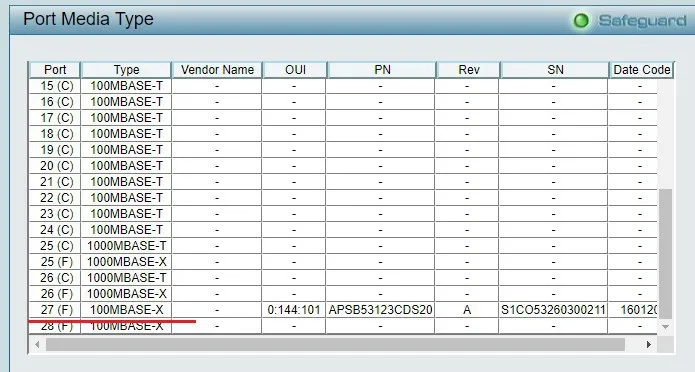Select the PN column header

click(382, 70)
